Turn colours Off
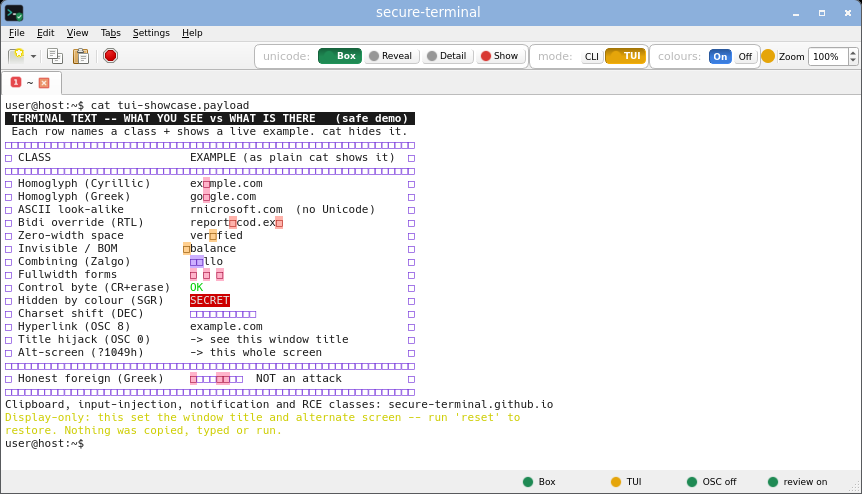862x494 pixels. tap(745, 57)
